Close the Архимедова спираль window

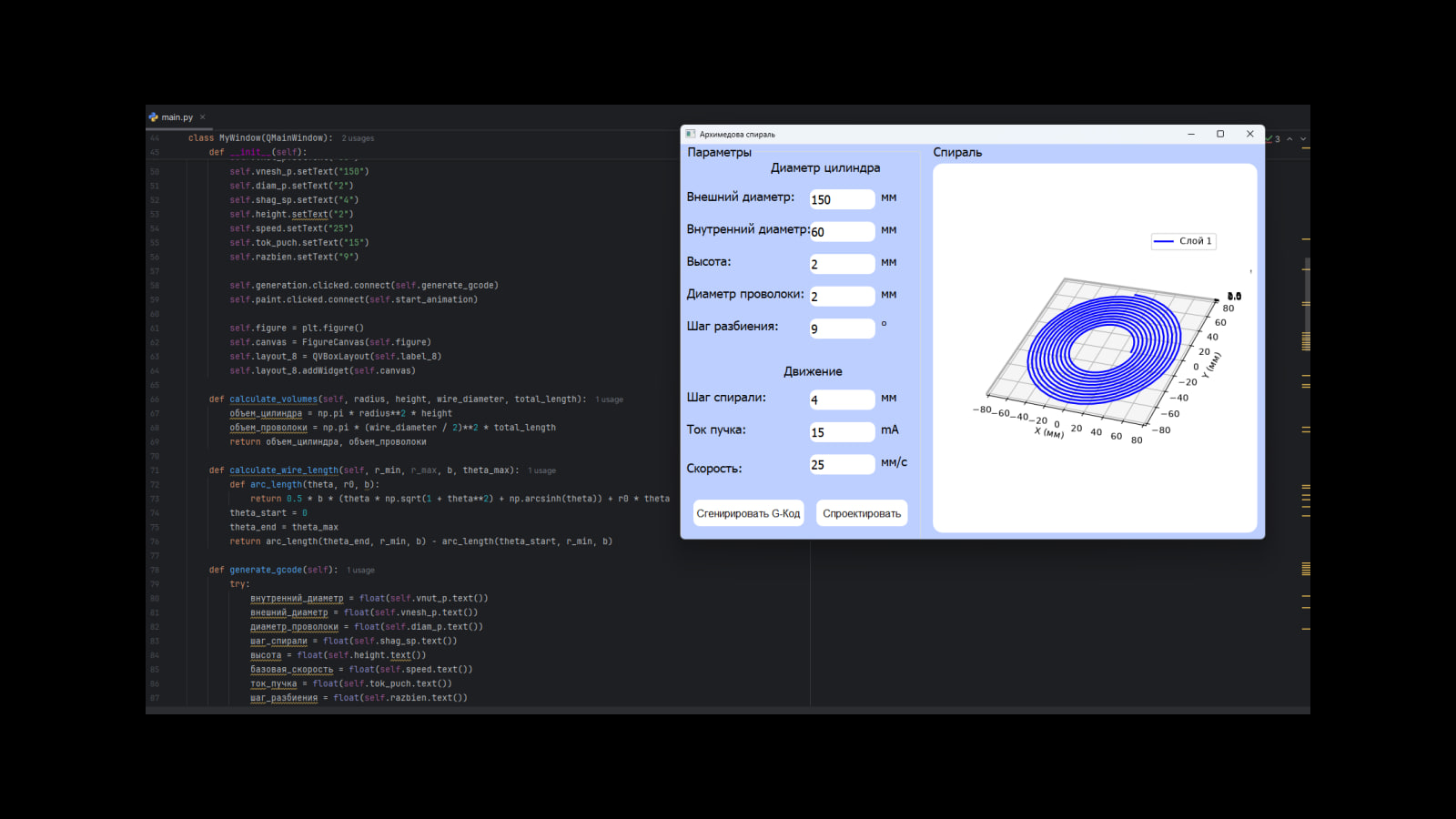[x=1249, y=134]
